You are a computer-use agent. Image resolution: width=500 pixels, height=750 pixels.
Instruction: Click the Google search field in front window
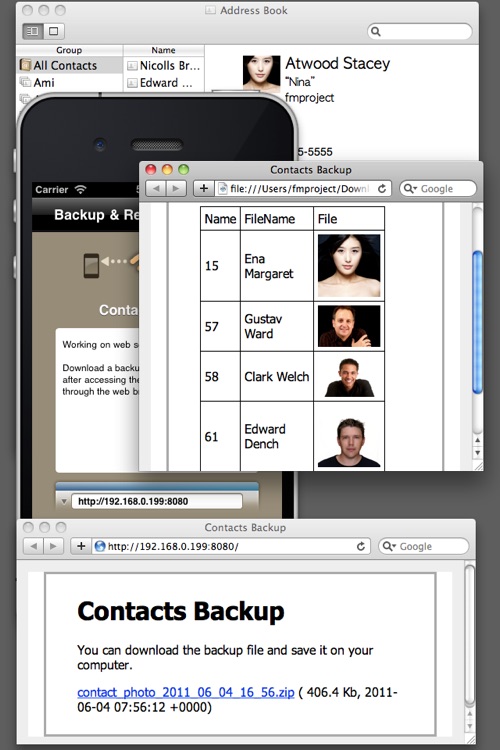point(438,188)
